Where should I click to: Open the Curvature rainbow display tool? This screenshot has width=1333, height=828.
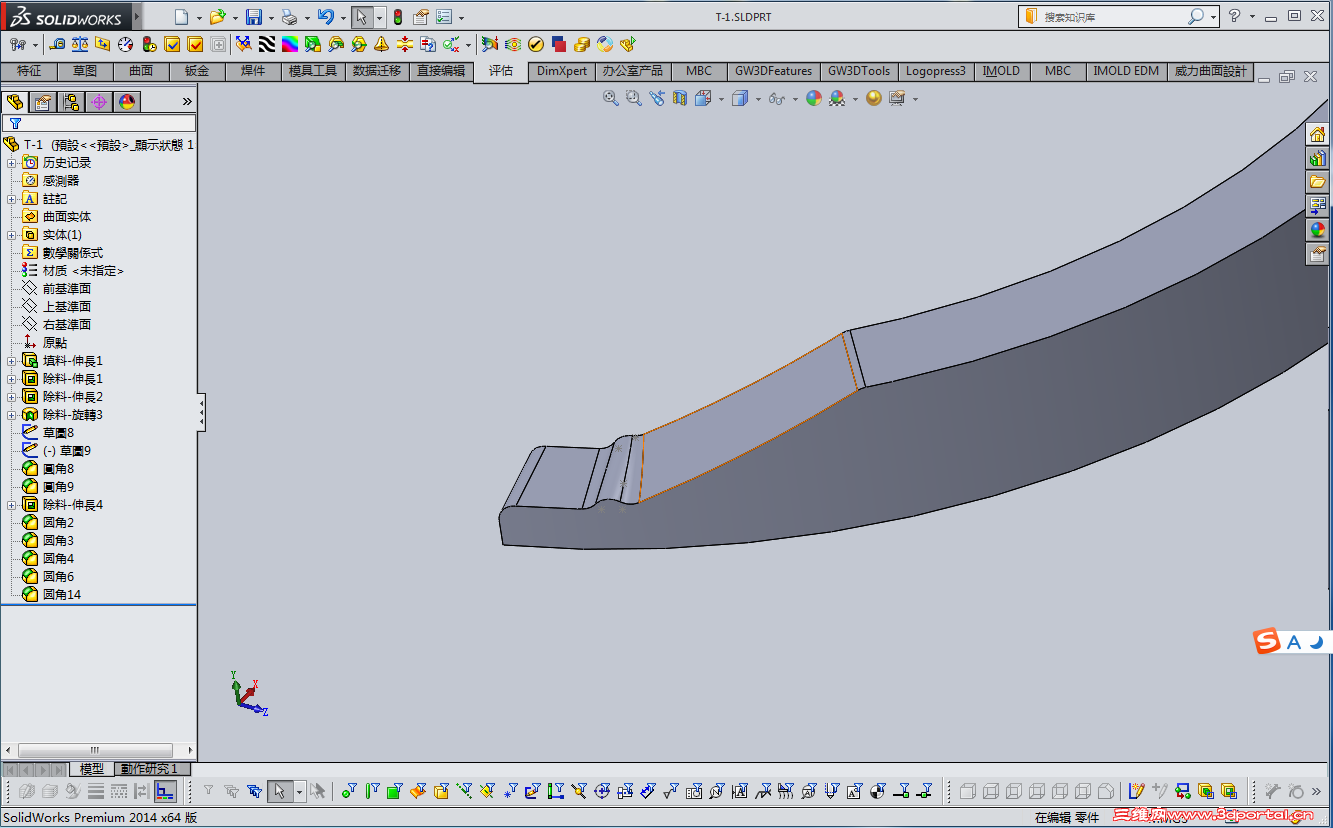tap(289, 44)
